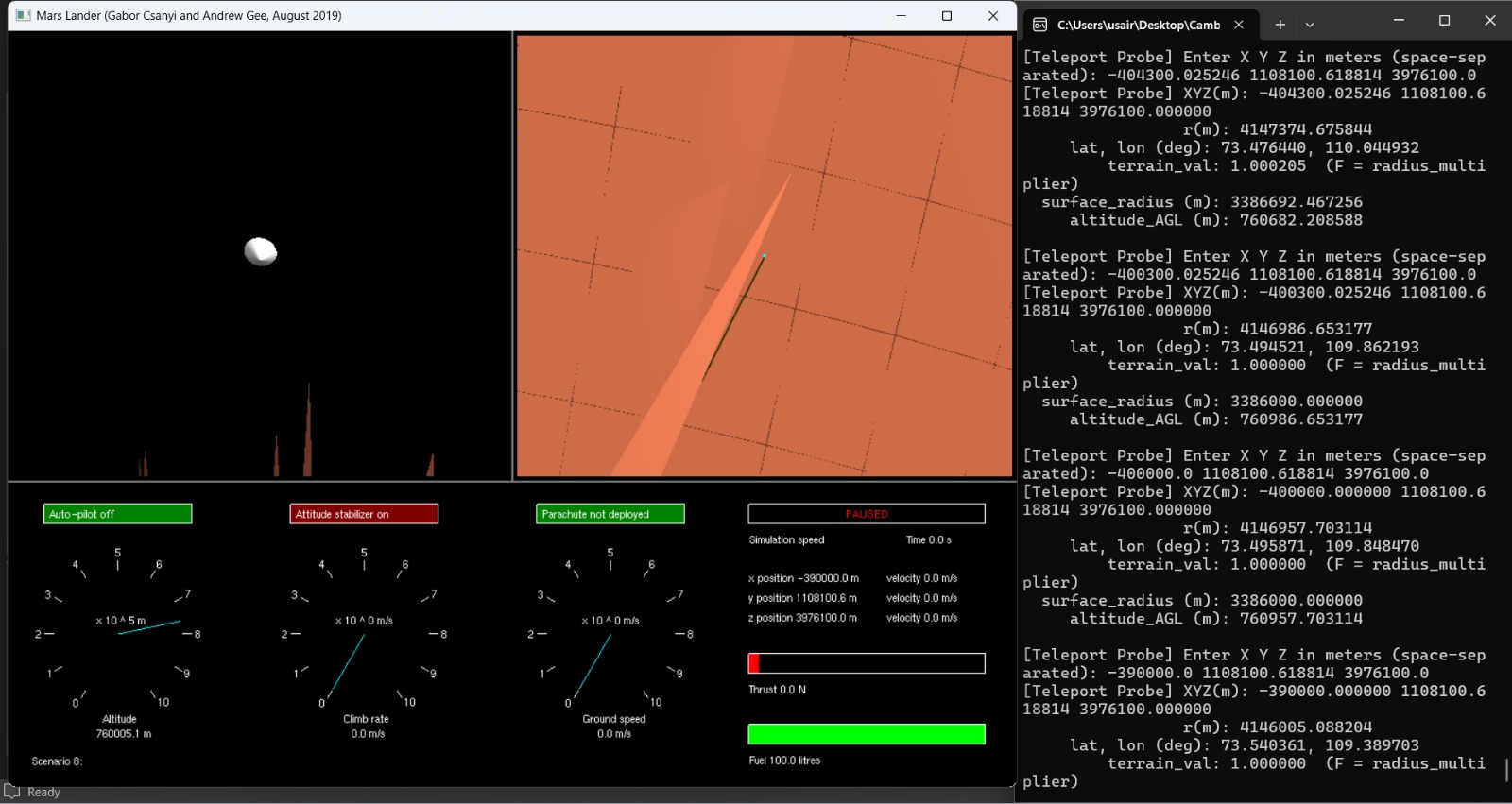Click the white planet in the orbital view
This screenshot has height=804, width=1512.
(x=261, y=251)
